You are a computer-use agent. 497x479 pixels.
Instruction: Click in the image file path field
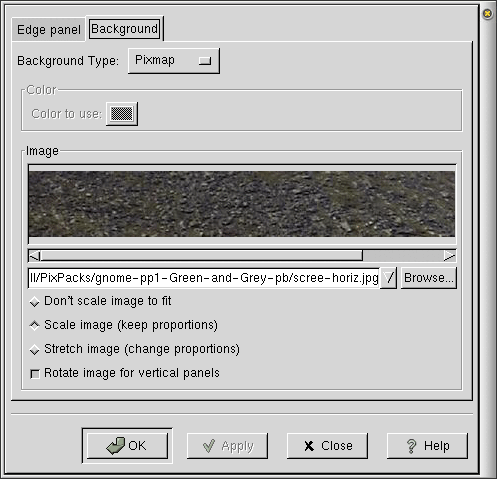coord(204,278)
